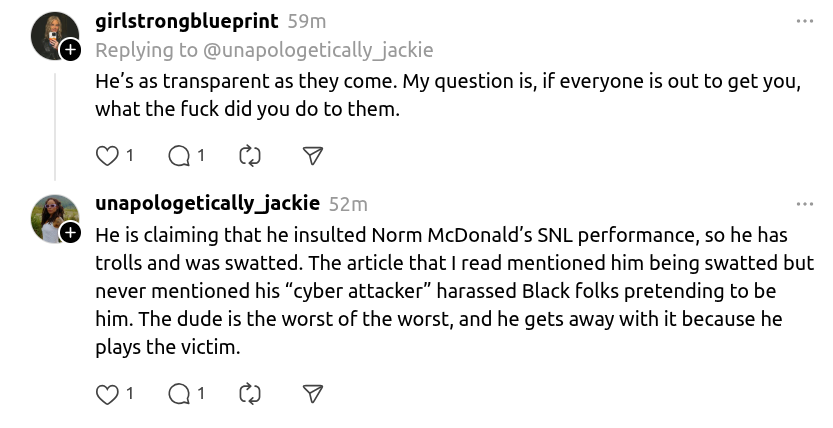Viewport: 833px width, 428px height.
Task: Share unapologetically_jackie's post via paper plane icon
Action: coord(313,394)
